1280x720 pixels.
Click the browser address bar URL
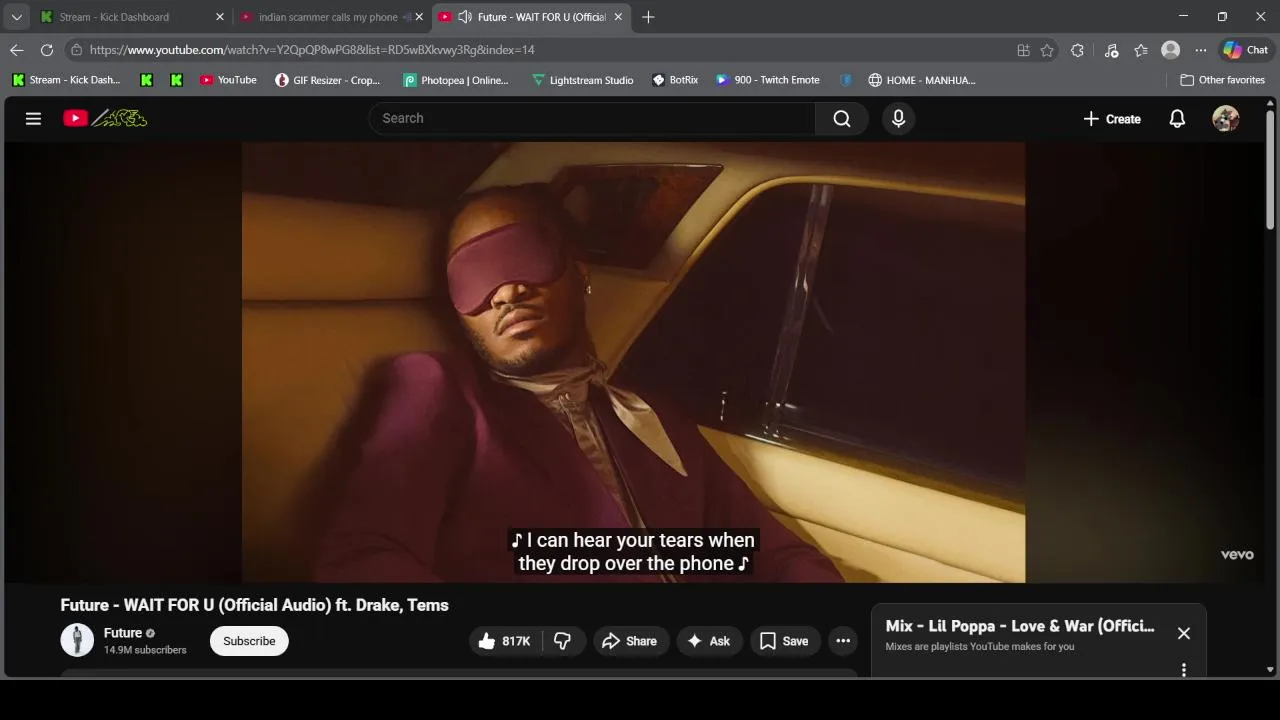pos(312,50)
